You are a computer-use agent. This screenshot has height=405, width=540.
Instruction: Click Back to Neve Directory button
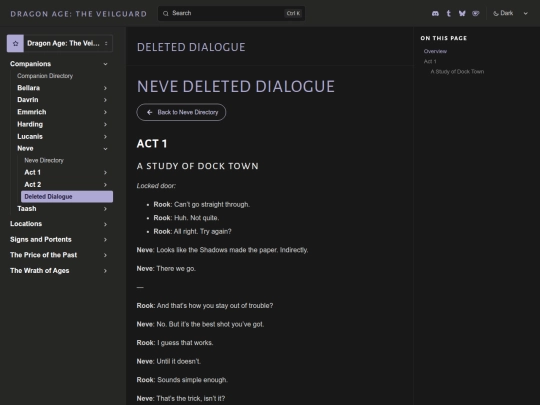181,112
